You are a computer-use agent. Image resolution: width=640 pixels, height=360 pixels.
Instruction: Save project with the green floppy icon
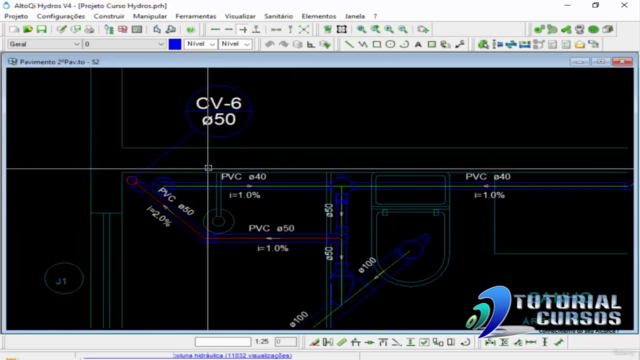click(x=42, y=29)
